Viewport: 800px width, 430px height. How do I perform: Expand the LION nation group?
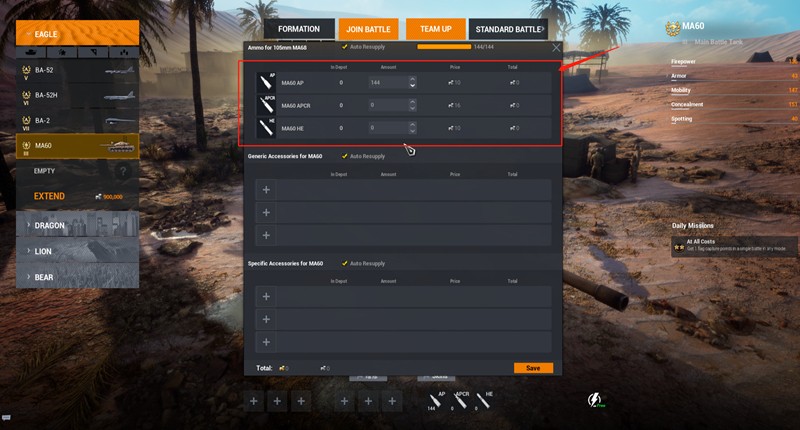(78, 251)
